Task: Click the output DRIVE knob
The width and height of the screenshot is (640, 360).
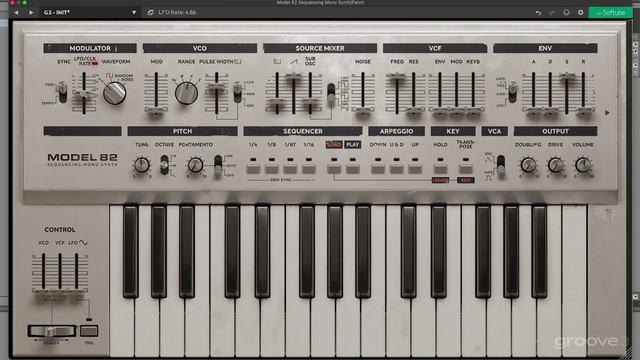Action: click(x=555, y=165)
